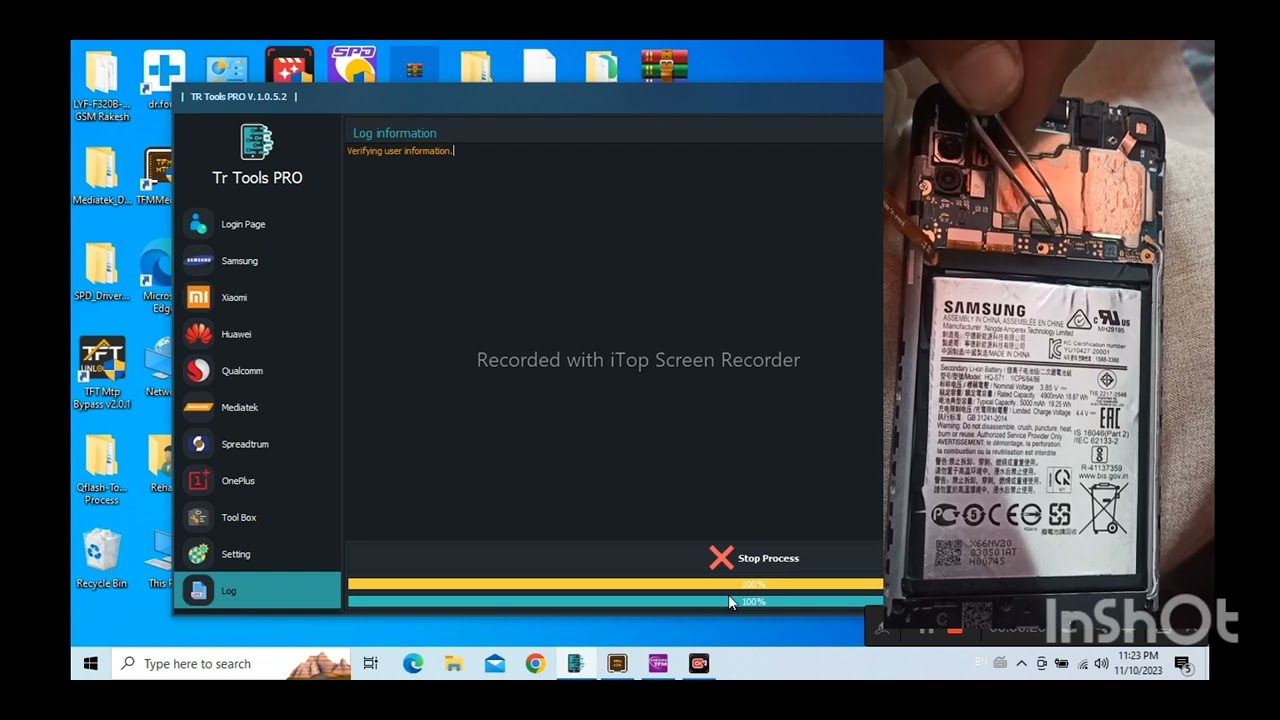
Task: Switch to the Log section
Action: 229,591
